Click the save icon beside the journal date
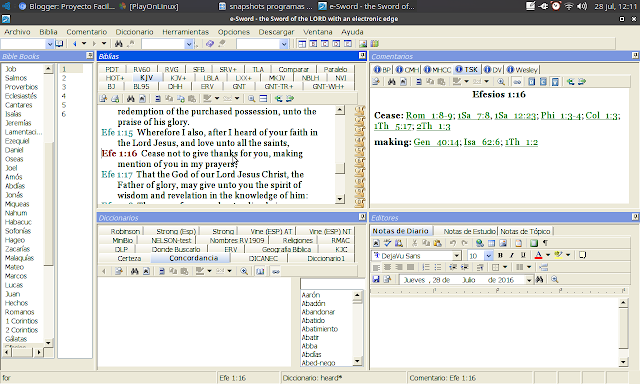The height and width of the screenshot is (384, 640). coord(376,280)
